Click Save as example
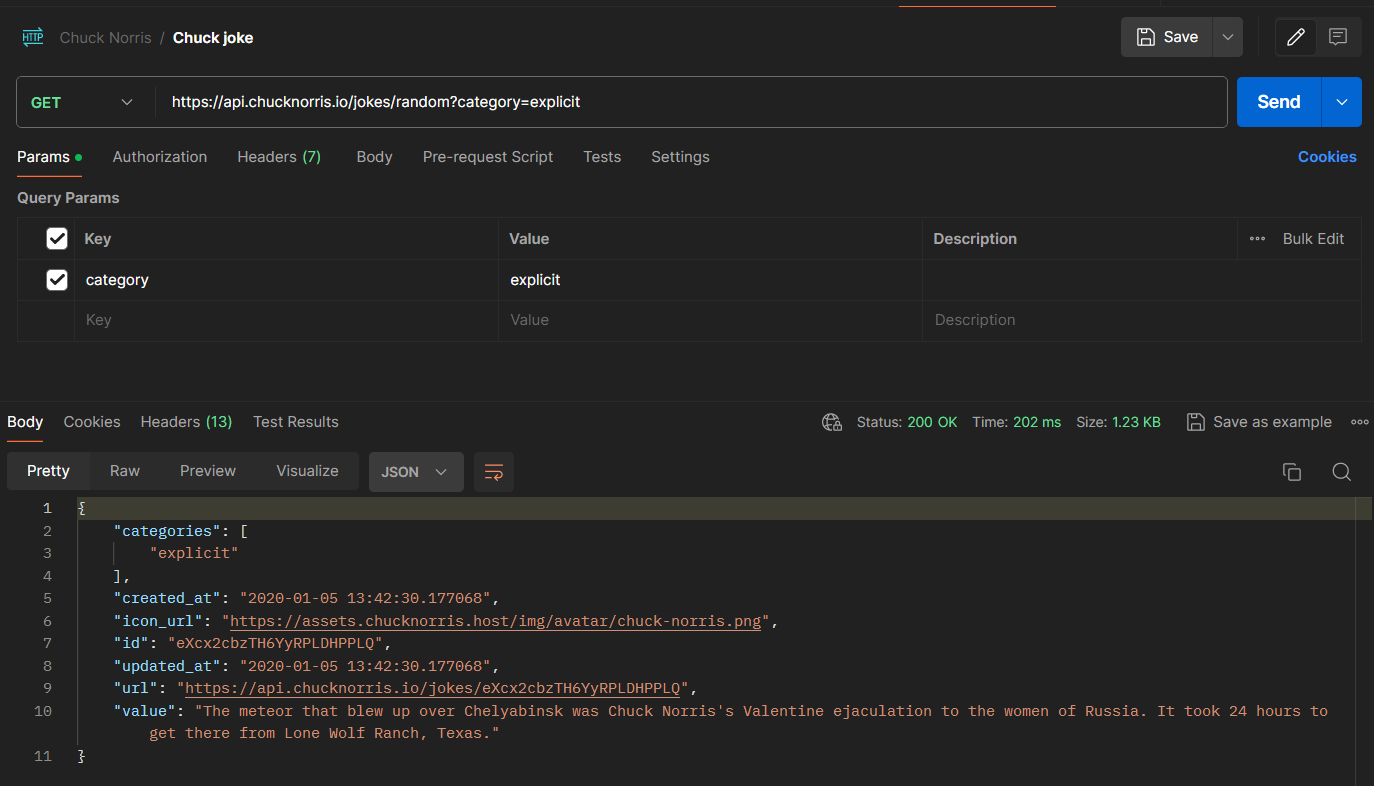Screen dimensions: 1374x786 point(1259,422)
